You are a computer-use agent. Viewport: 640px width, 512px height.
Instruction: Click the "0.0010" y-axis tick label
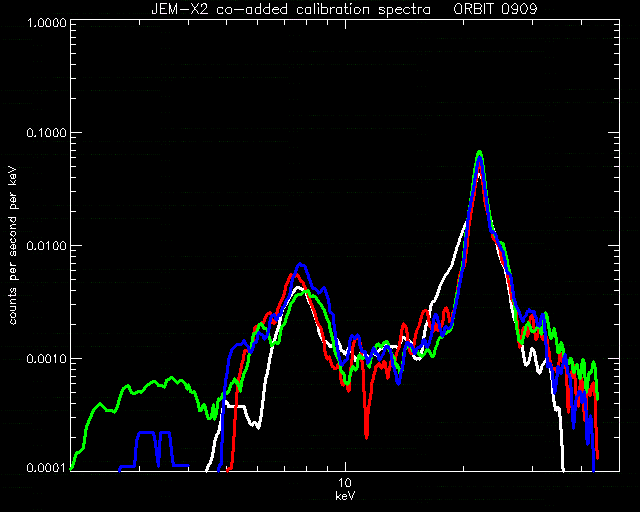[46, 358]
